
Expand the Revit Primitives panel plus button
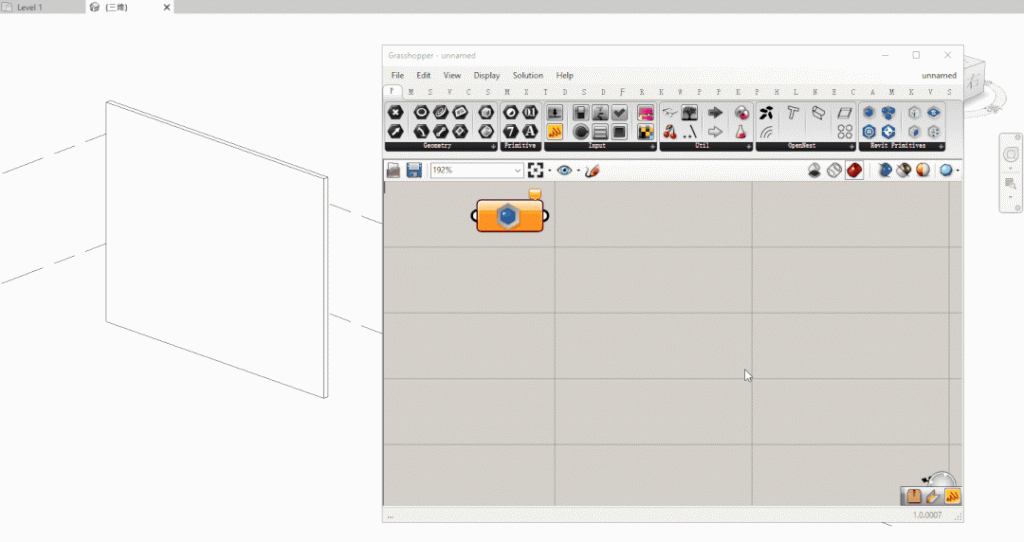pyautogui.click(x=941, y=147)
